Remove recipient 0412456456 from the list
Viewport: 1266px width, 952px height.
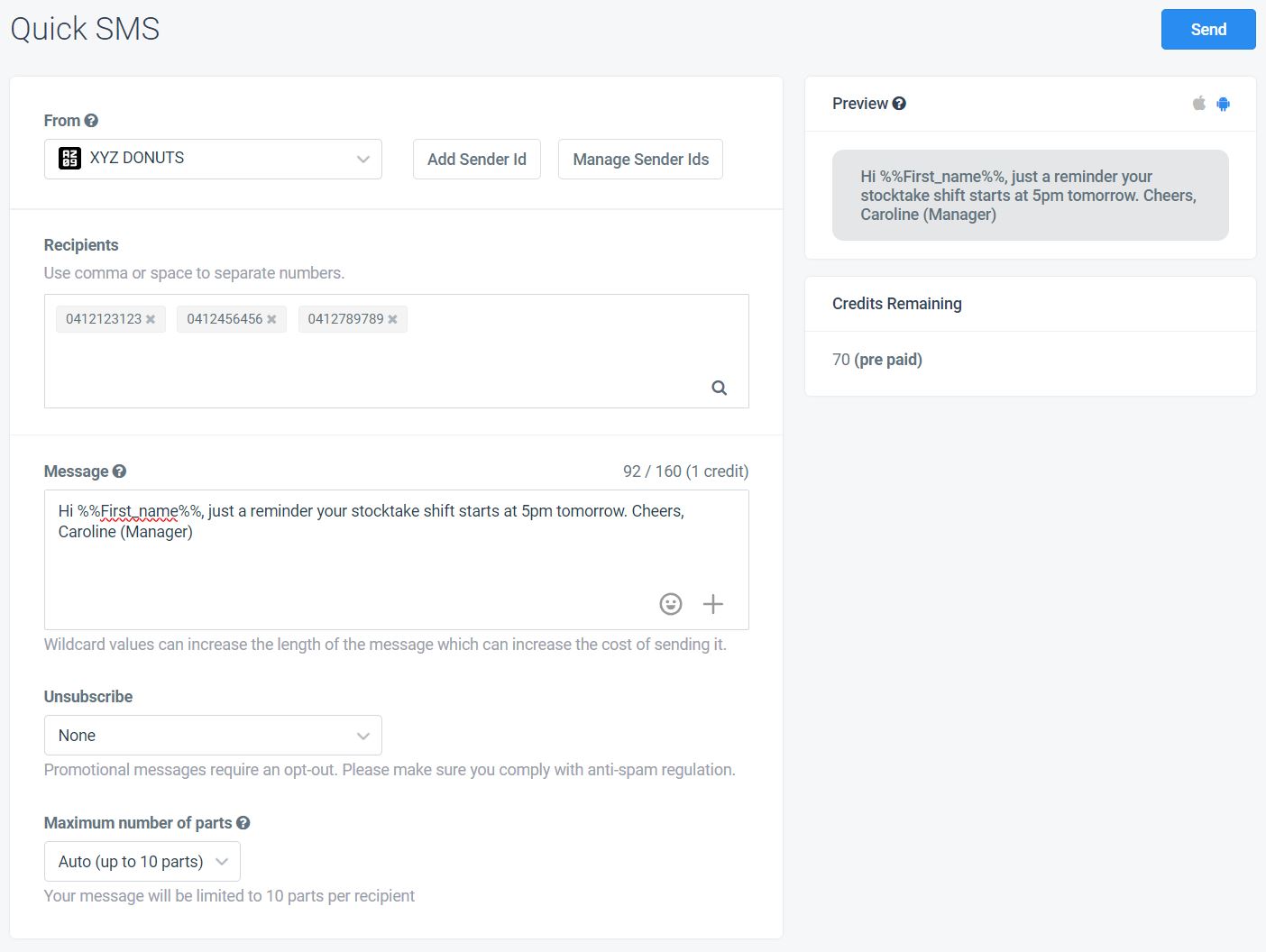[x=271, y=318]
